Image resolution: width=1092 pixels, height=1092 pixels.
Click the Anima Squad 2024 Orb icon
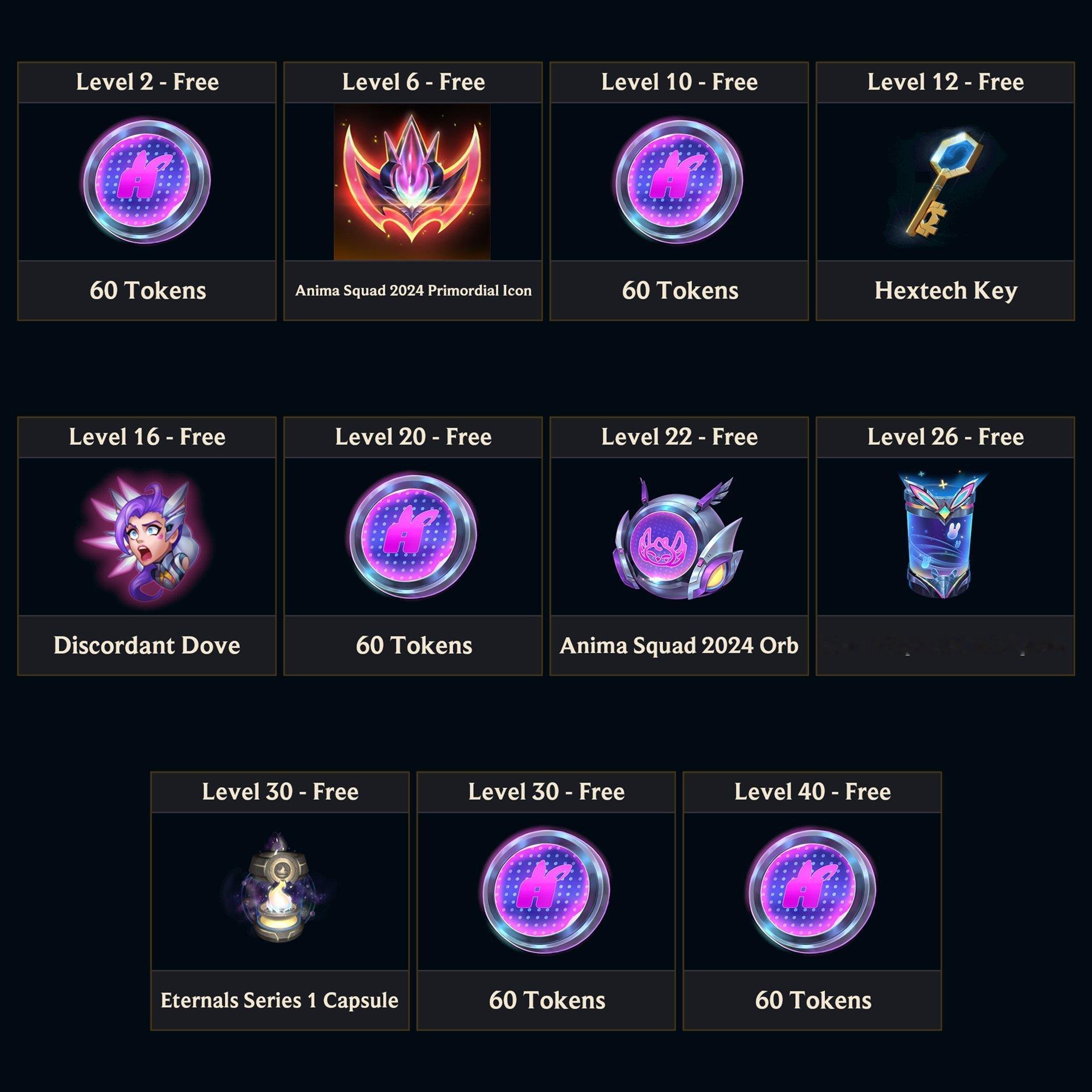pyautogui.click(x=679, y=538)
